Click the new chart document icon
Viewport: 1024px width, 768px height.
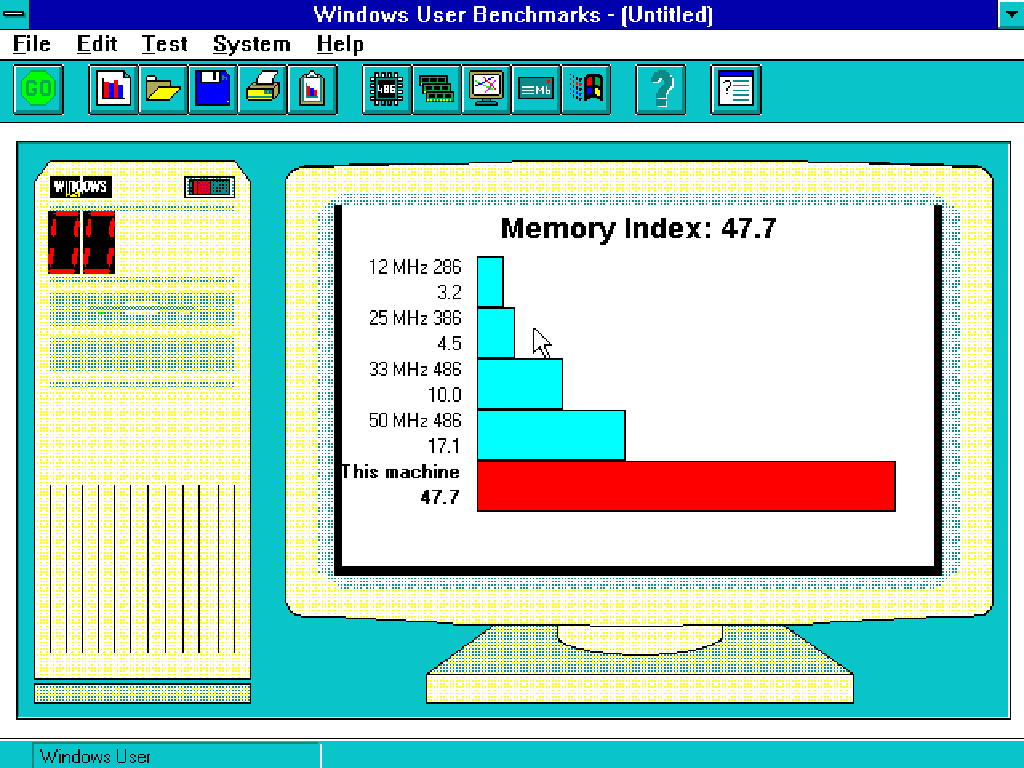[113, 89]
